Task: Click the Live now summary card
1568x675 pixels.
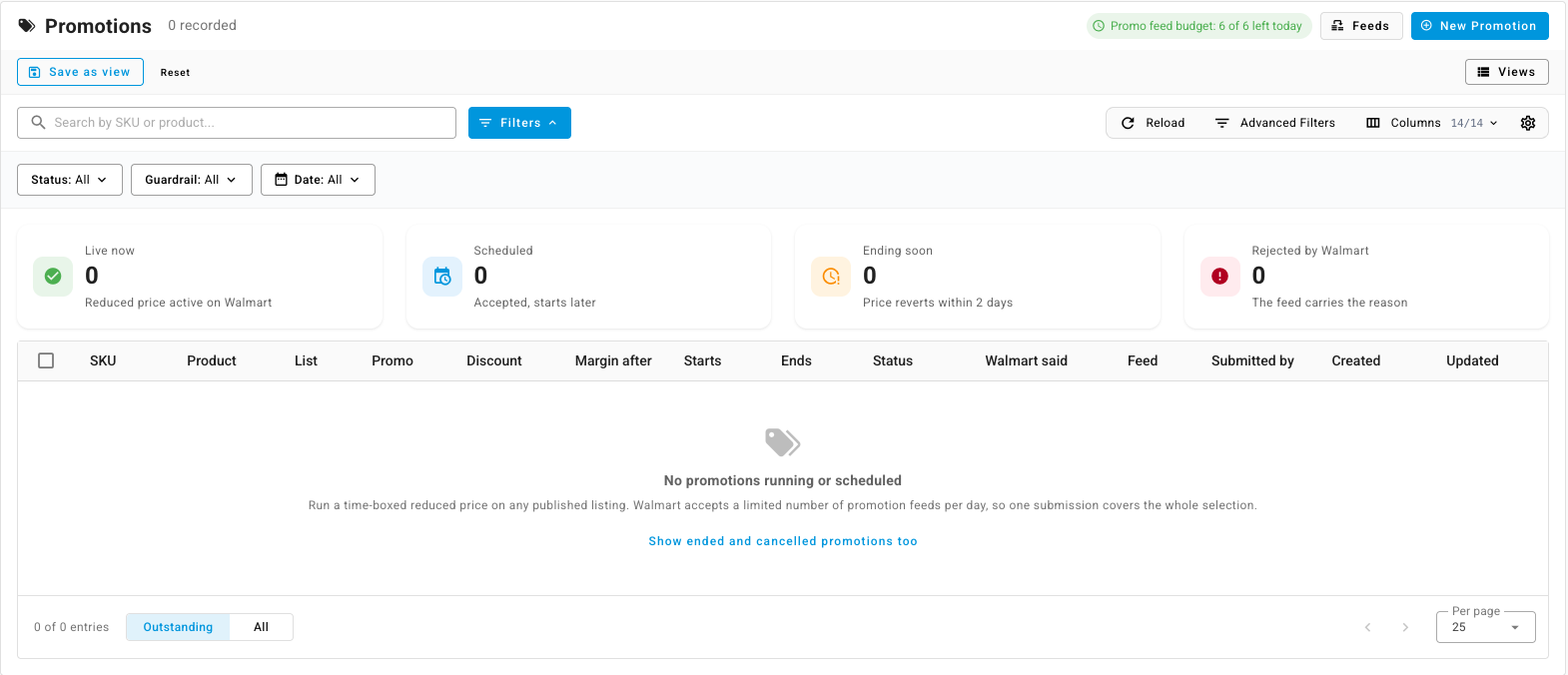Action: 200,277
